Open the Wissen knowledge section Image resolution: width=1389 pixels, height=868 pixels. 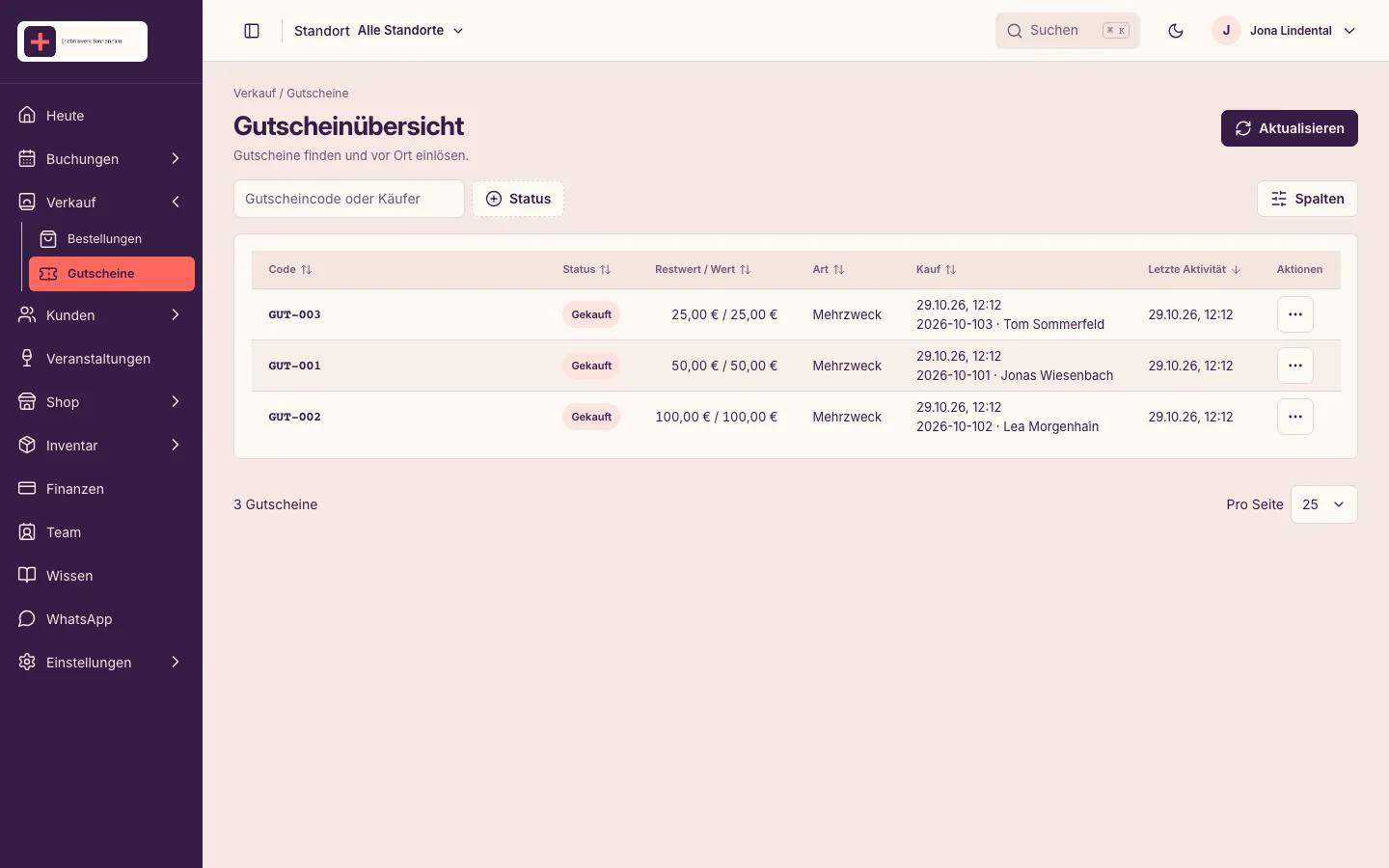[x=101, y=576]
